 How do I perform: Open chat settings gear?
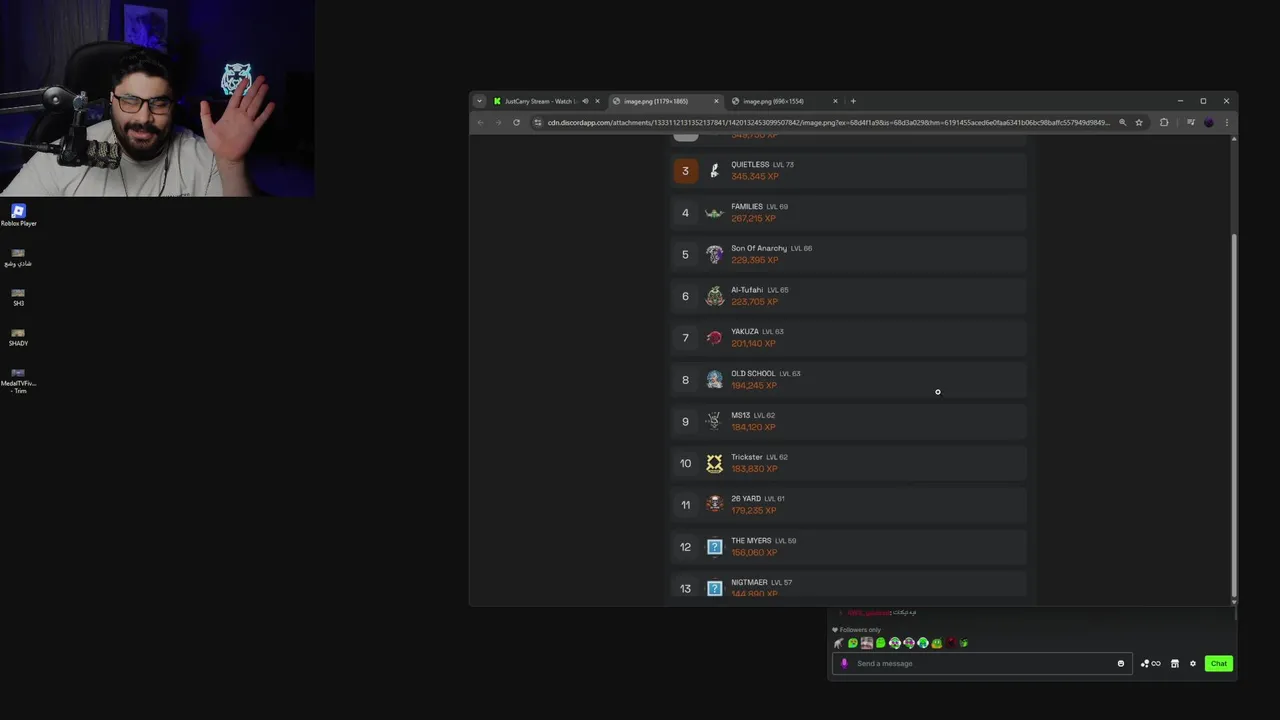coord(1192,663)
